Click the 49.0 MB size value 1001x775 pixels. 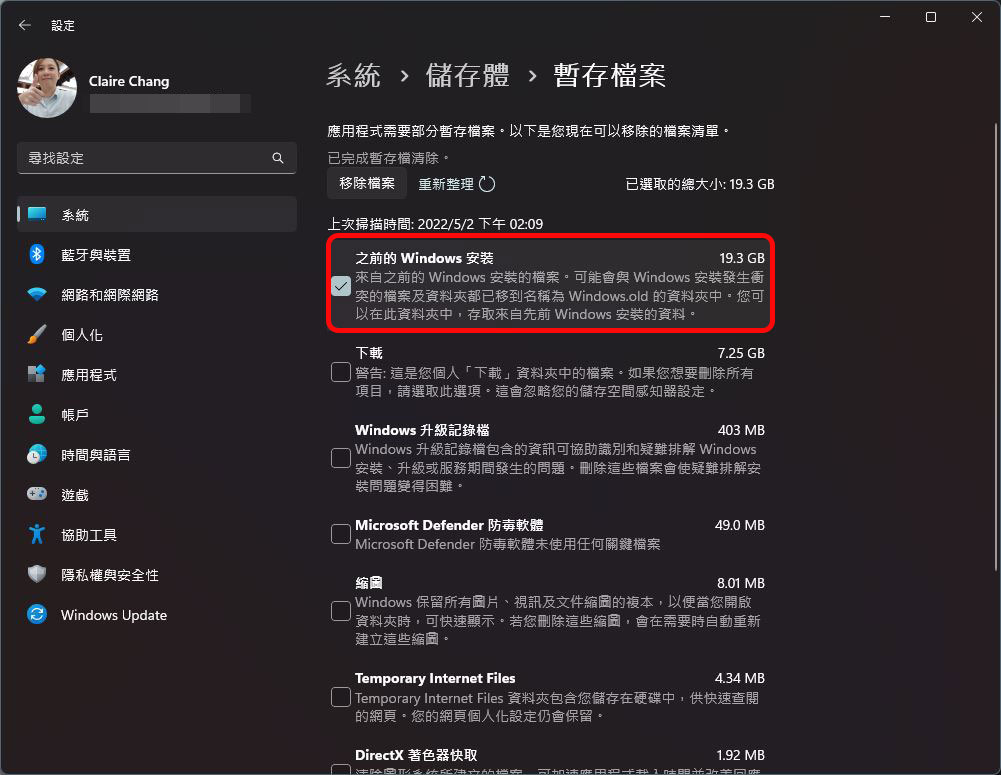740,525
